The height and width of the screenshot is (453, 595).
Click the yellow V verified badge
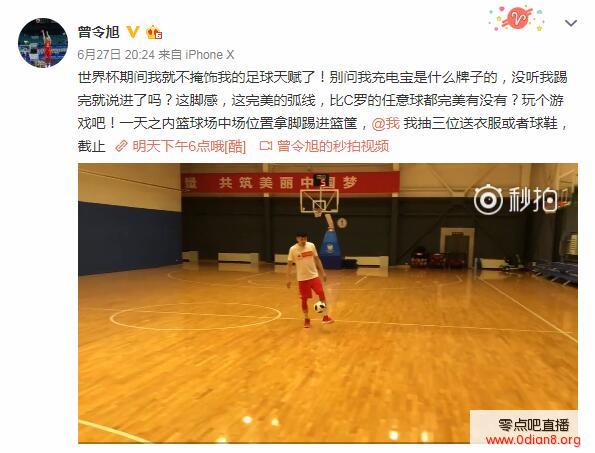tap(132, 31)
